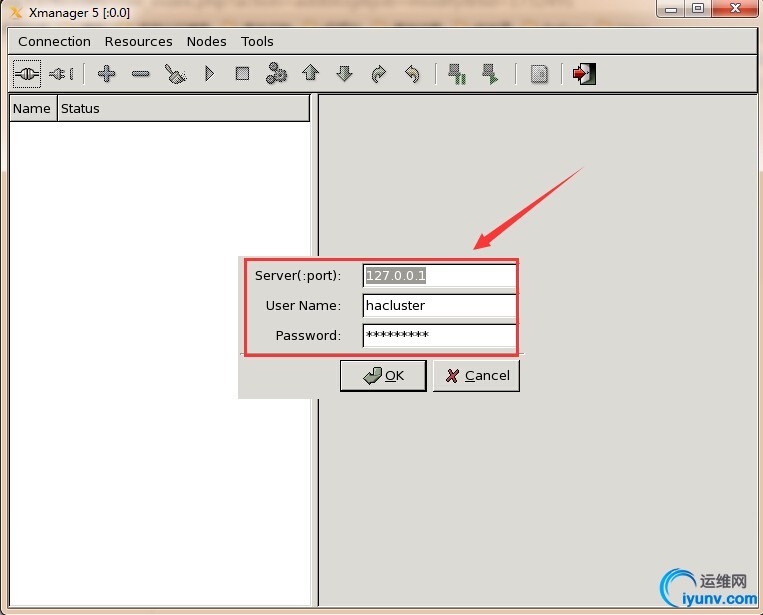The height and width of the screenshot is (615, 763).
Task: Open the Resources menu
Action: coord(139,41)
